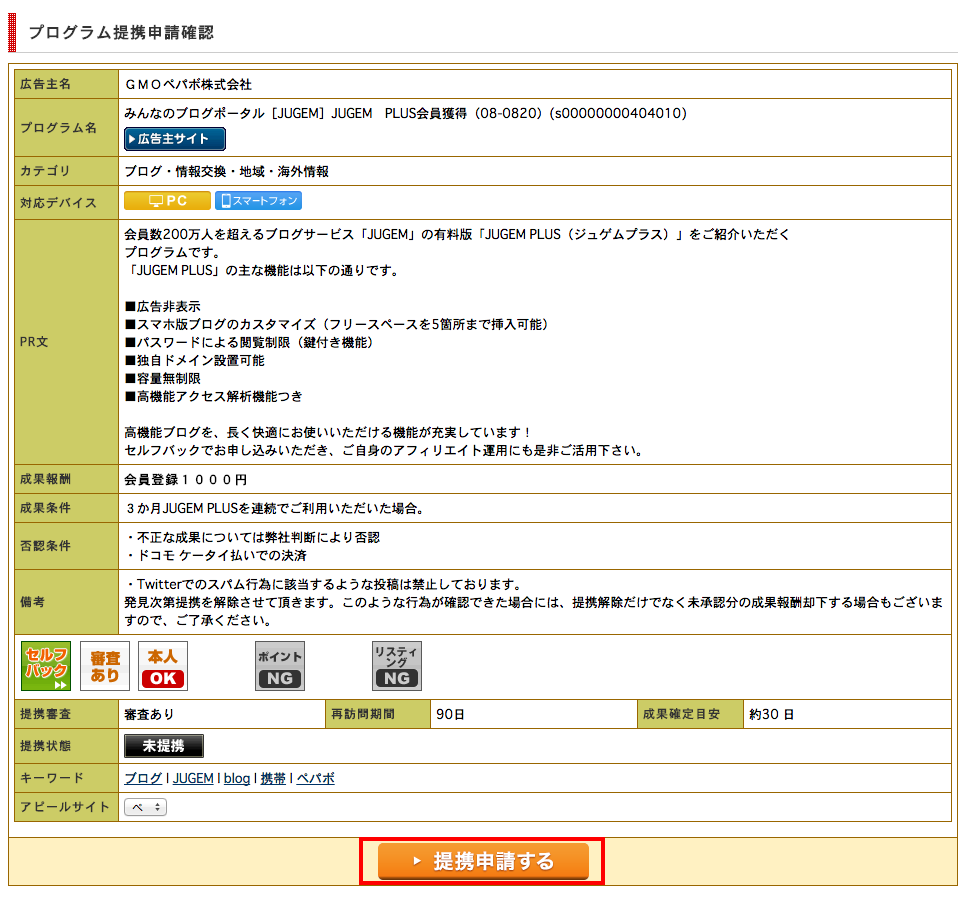Image resolution: width=971 pixels, height=899 pixels.
Task: Click the category text ブログ・情報交換・地域・海外情報
Action: coord(227,172)
